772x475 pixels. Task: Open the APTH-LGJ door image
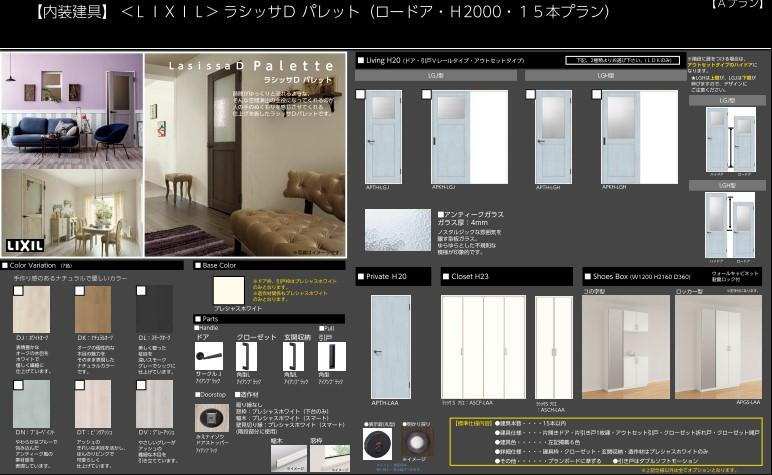tap(384, 137)
